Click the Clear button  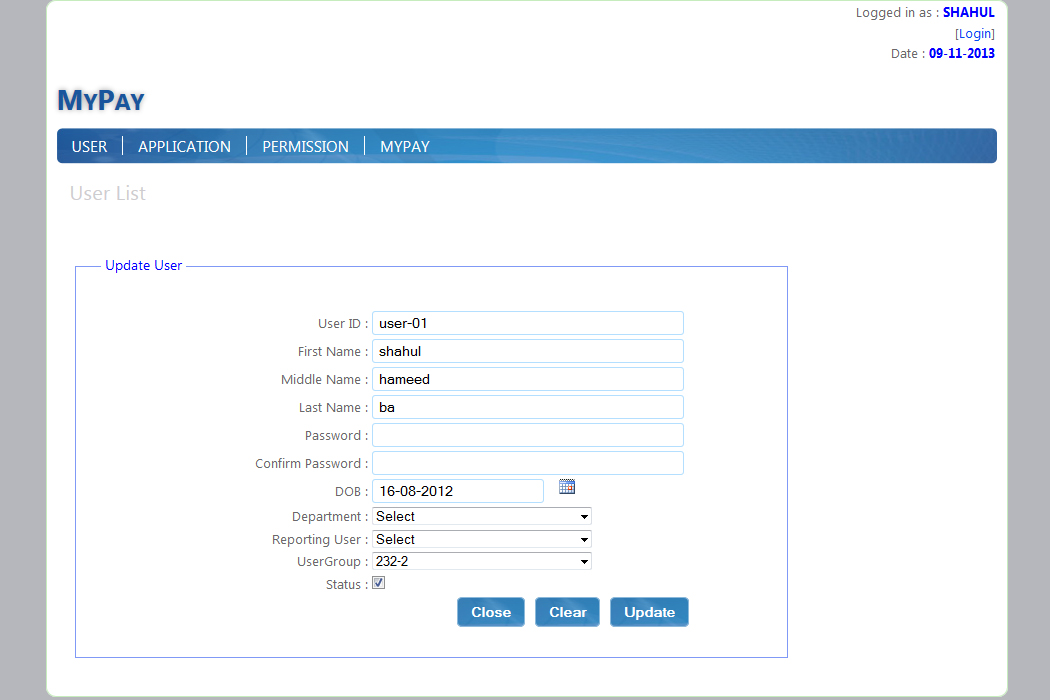tap(567, 612)
